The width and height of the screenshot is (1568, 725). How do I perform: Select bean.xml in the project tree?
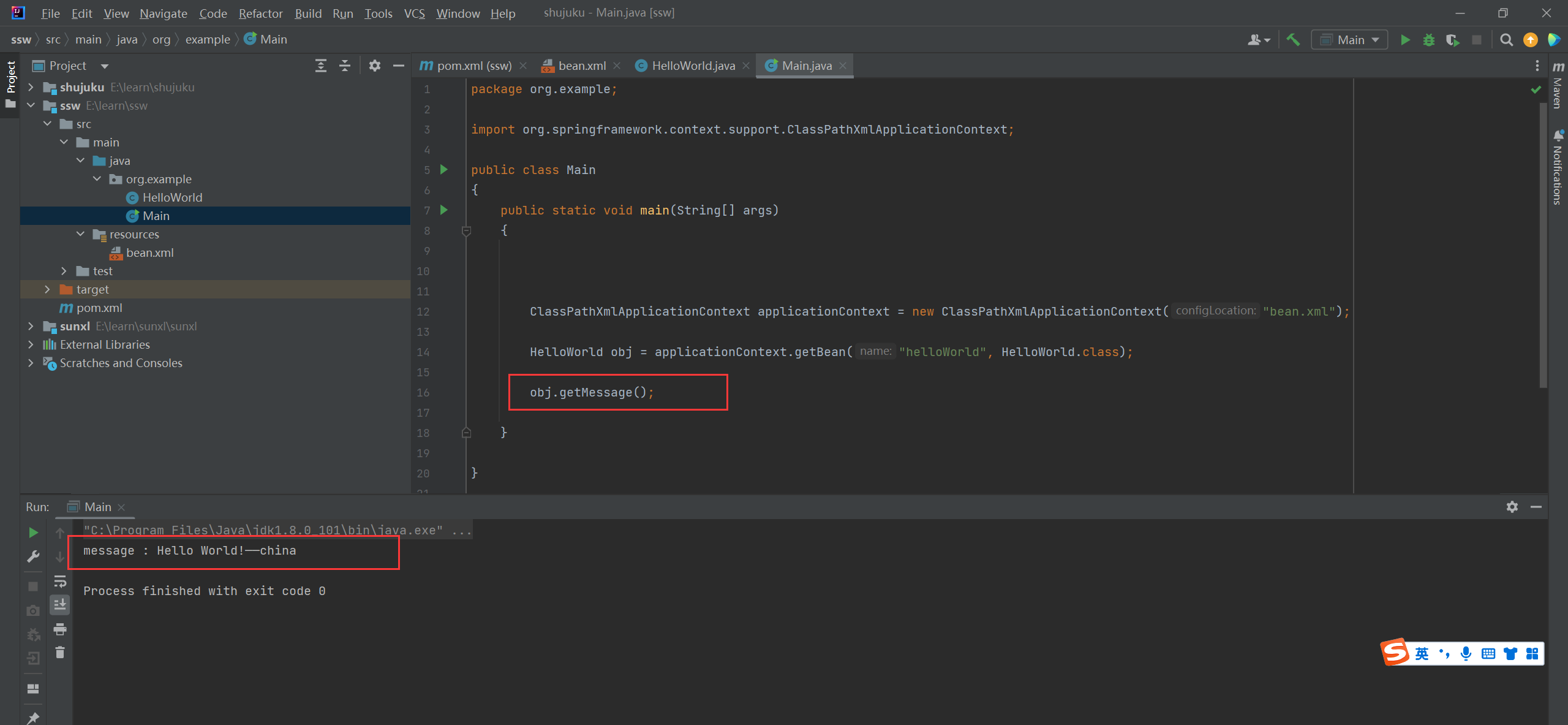(x=149, y=252)
